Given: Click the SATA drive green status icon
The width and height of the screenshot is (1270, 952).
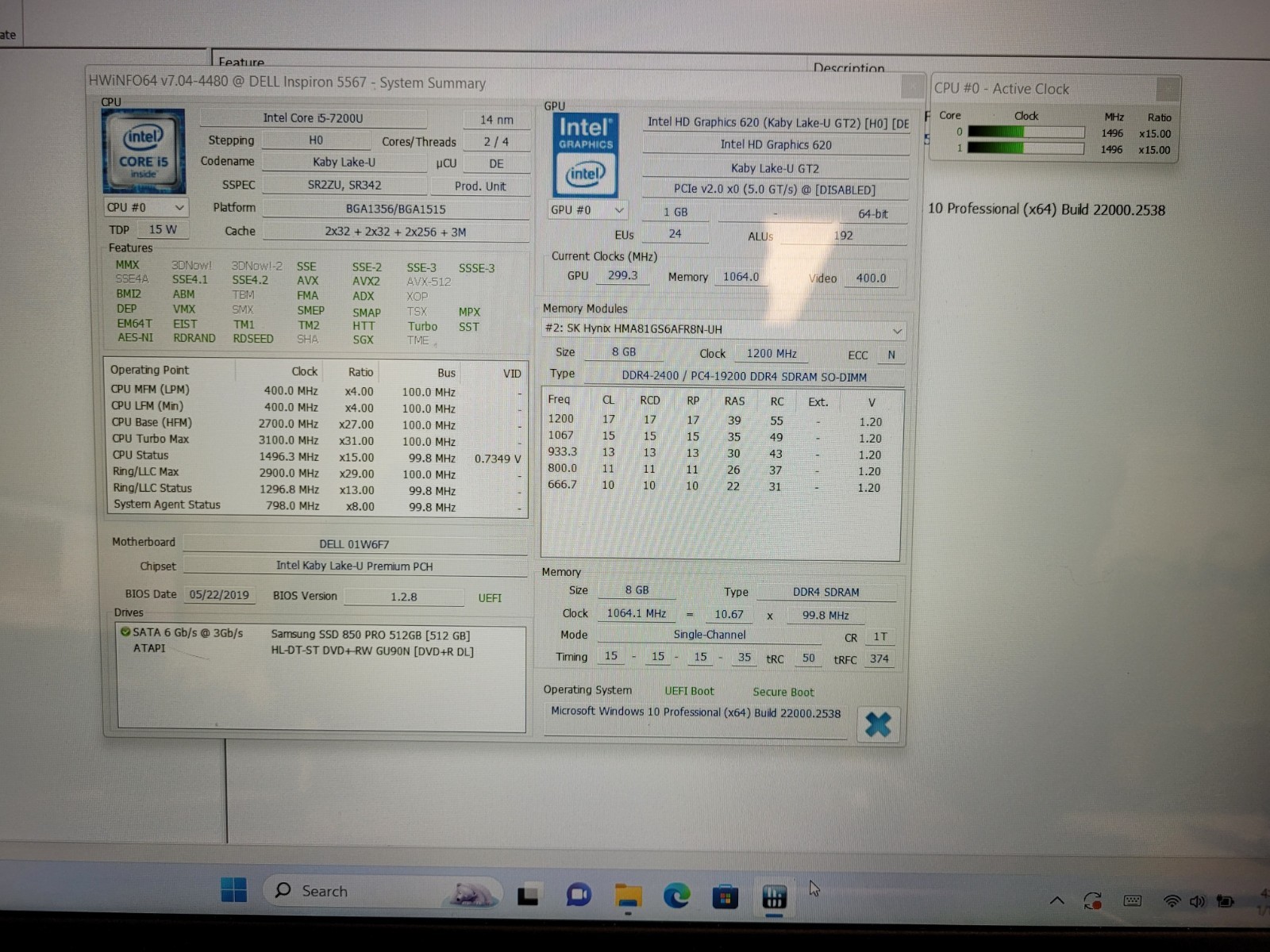Looking at the screenshot, I should coord(125,632).
